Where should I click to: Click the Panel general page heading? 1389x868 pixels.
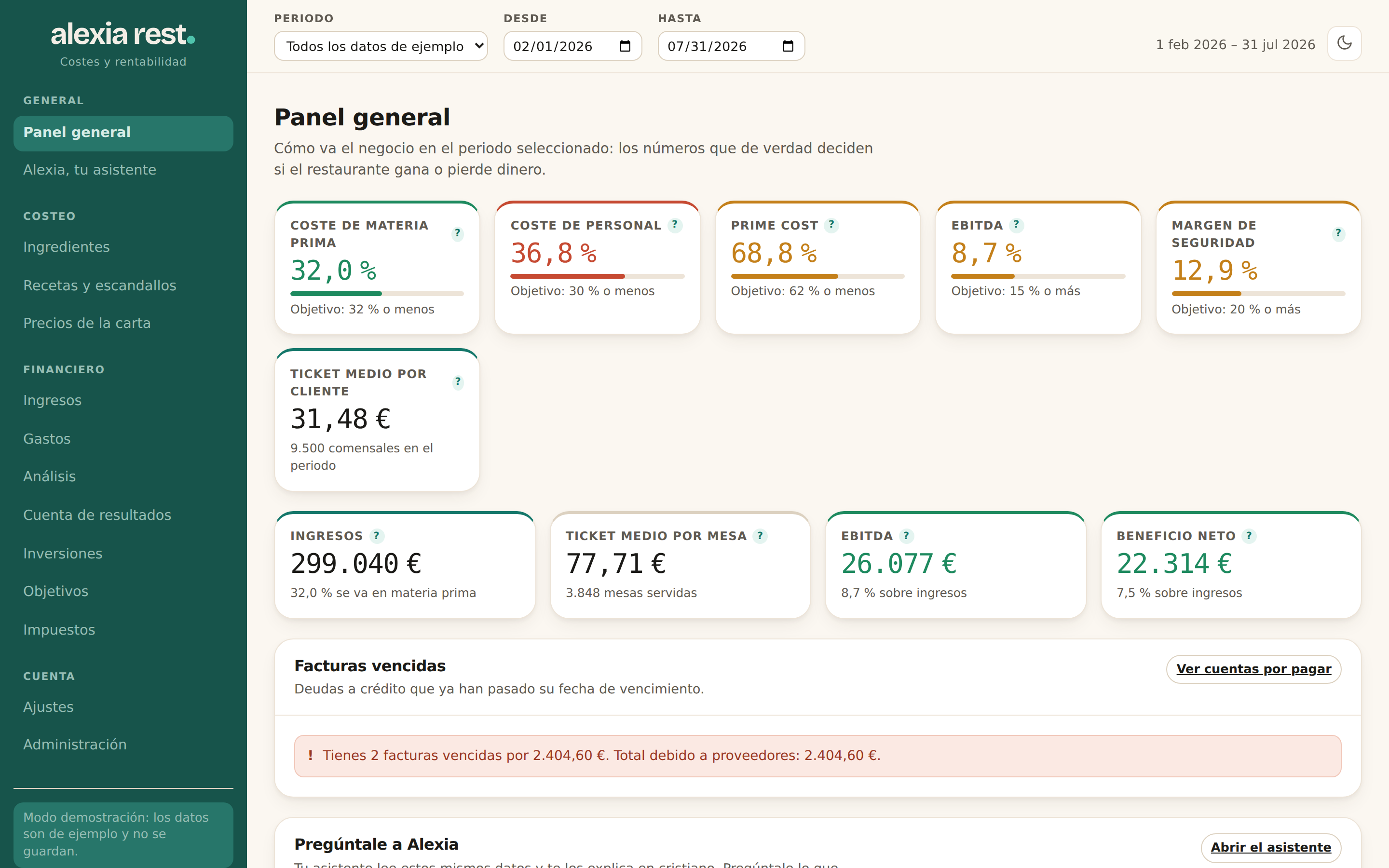362,117
